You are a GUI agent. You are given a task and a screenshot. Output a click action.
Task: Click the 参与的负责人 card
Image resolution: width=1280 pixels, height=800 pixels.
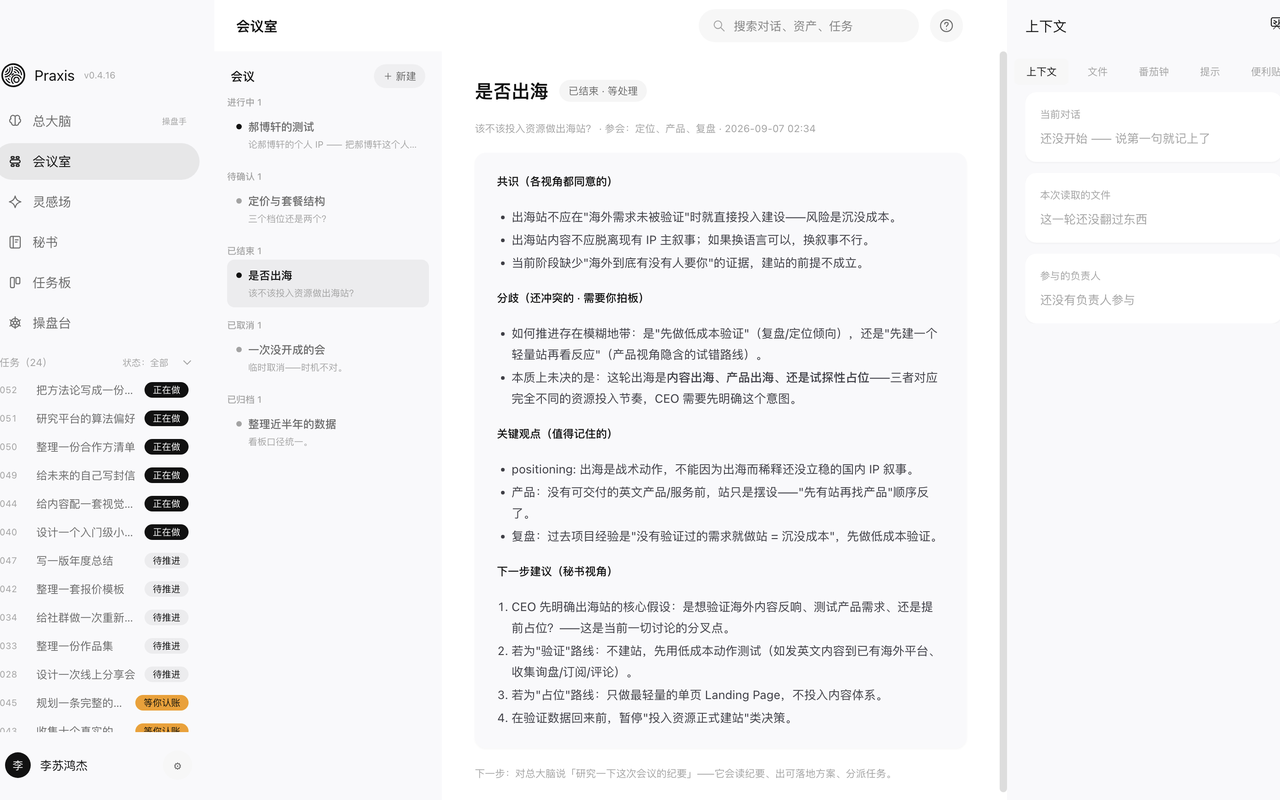click(x=1152, y=288)
